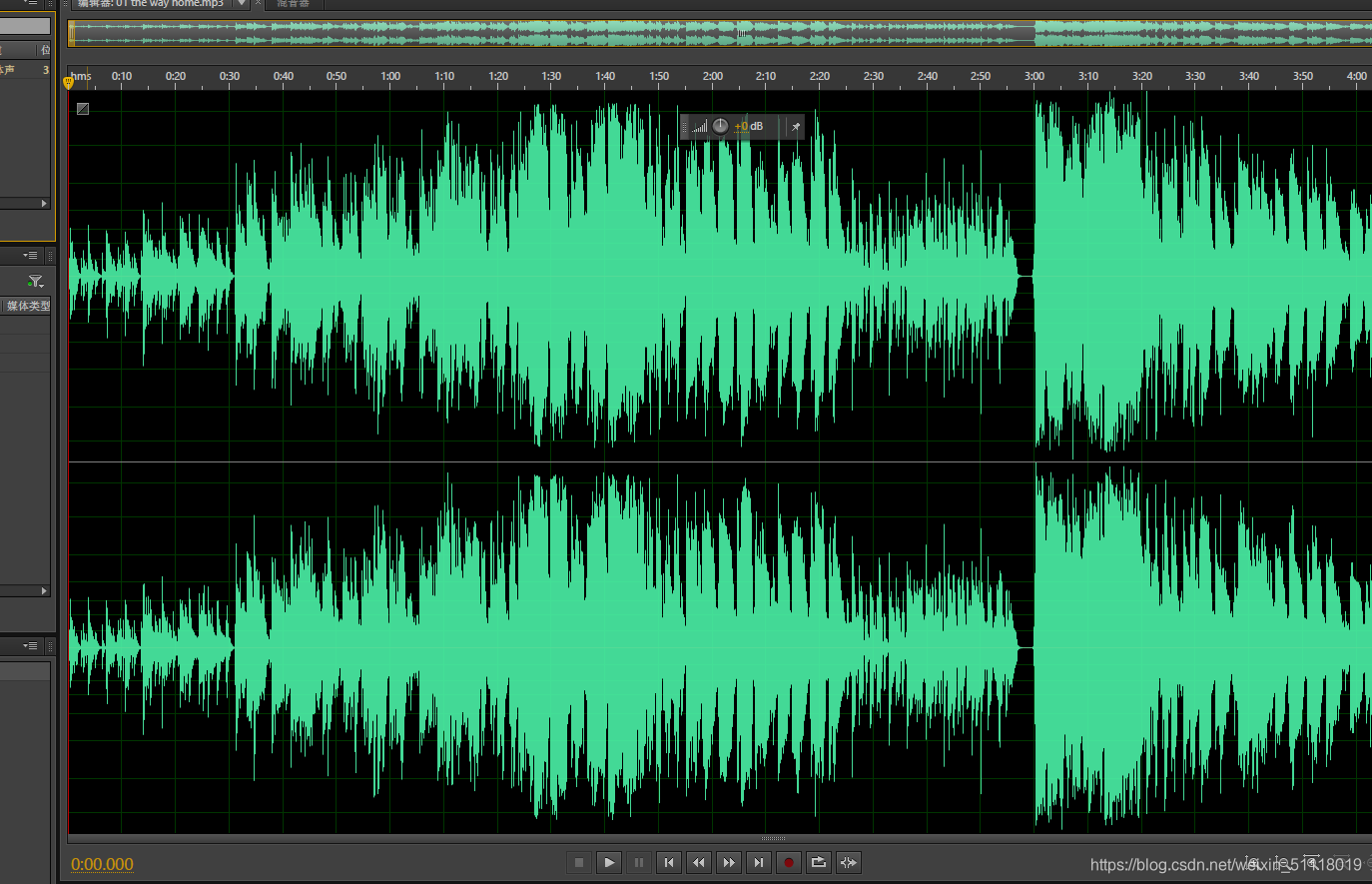This screenshot has width=1372, height=884.
Task: Click the 0:00.000 current time display
Action: tap(102, 864)
